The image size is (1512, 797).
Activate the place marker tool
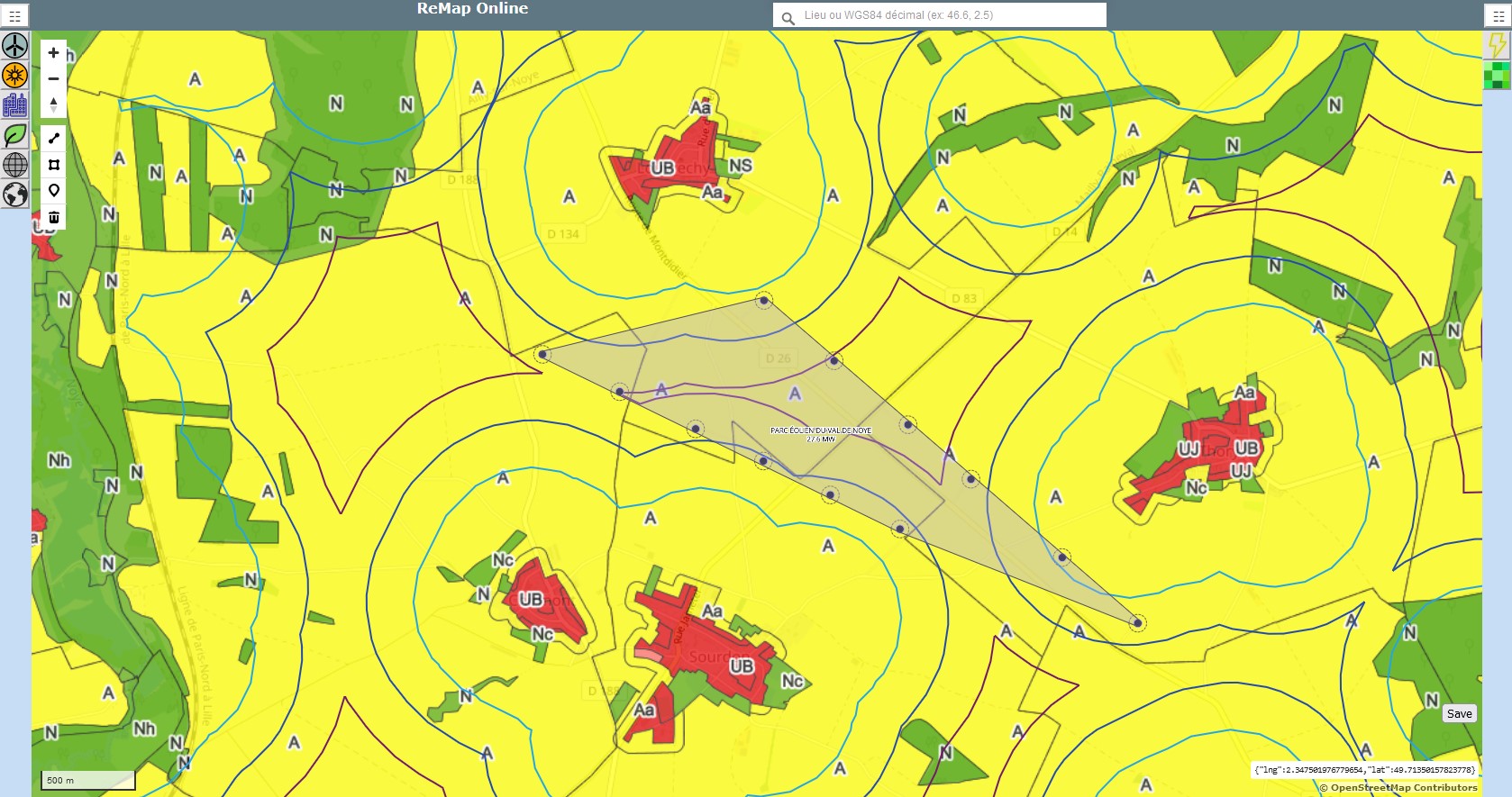point(53,190)
